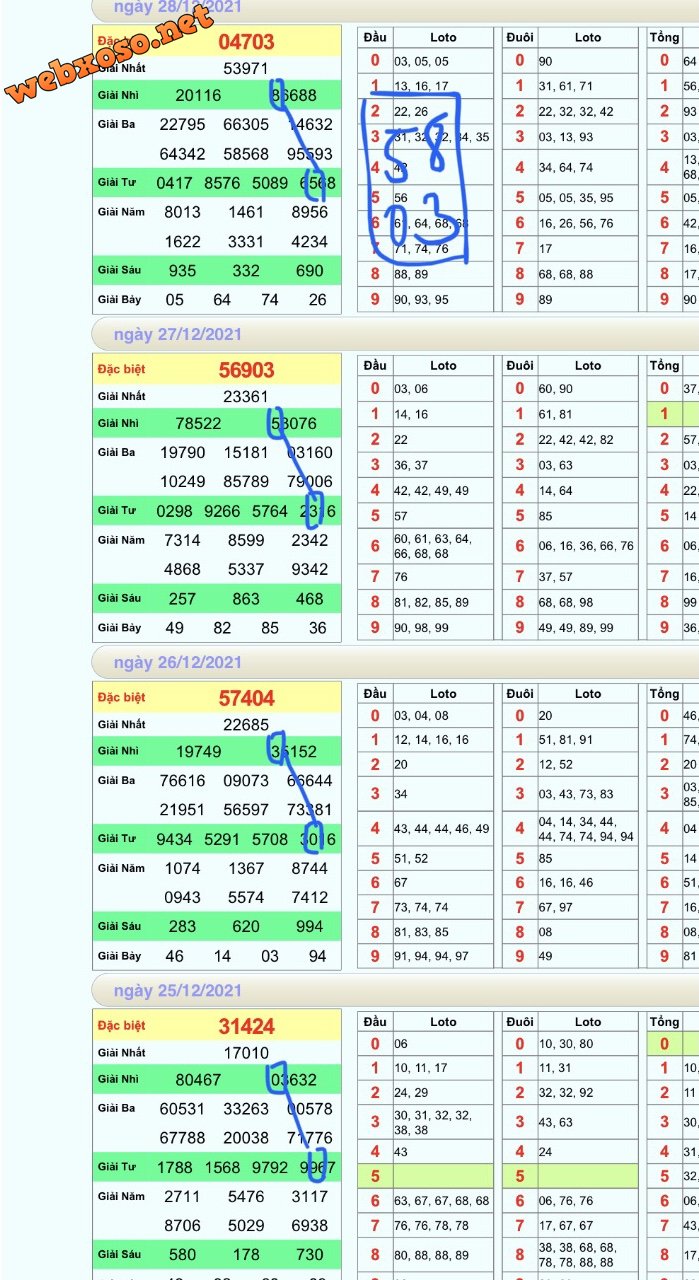Click special prize number 57404
Screen dimensions: 699x1280
coord(246,698)
